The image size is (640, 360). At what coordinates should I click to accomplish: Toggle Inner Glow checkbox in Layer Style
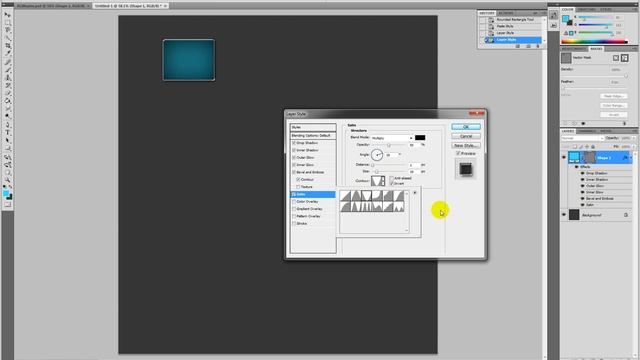coord(294,165)
